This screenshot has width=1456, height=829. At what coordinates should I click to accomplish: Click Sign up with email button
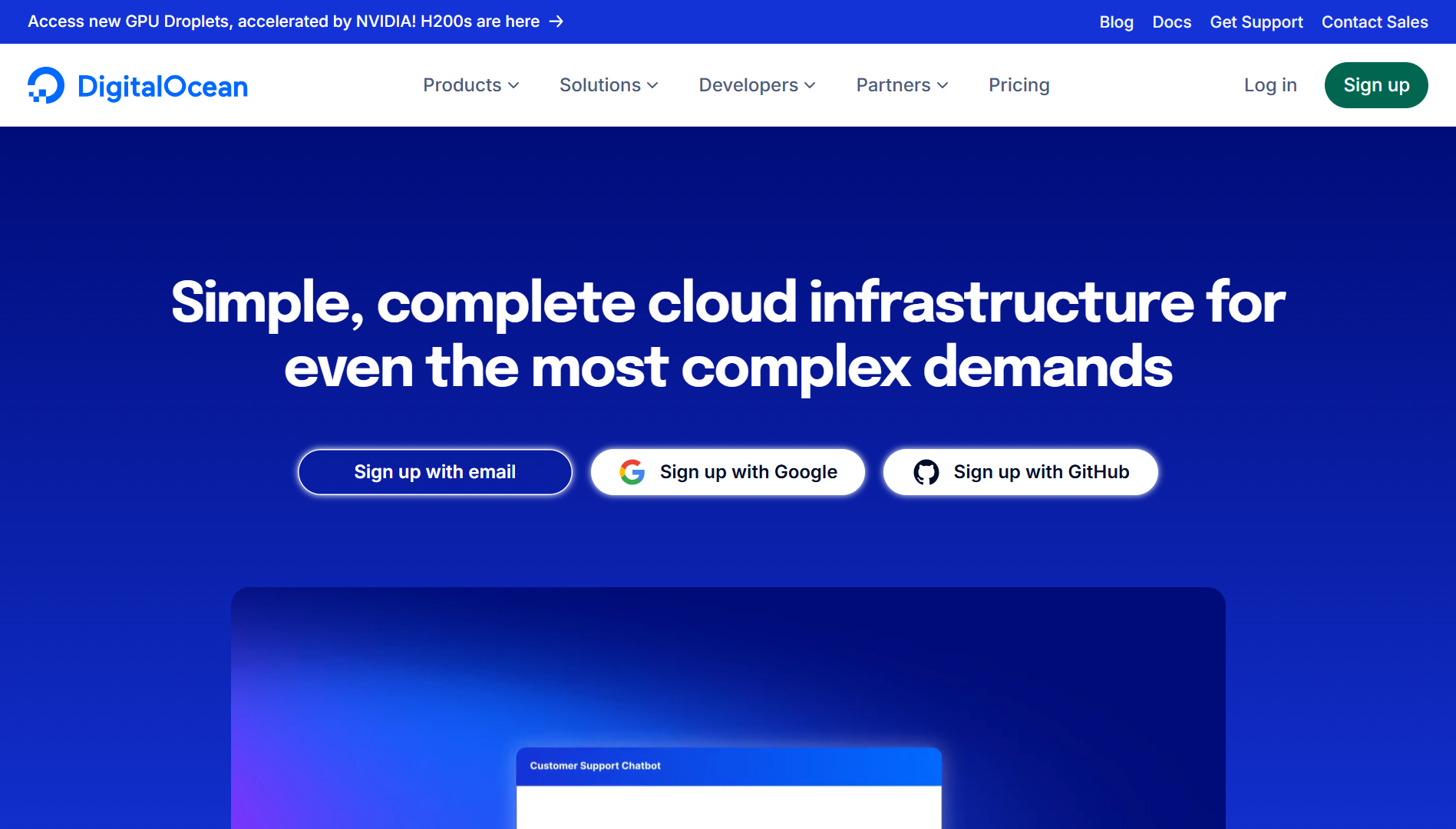pyautogui.click(x=434, y=472)
